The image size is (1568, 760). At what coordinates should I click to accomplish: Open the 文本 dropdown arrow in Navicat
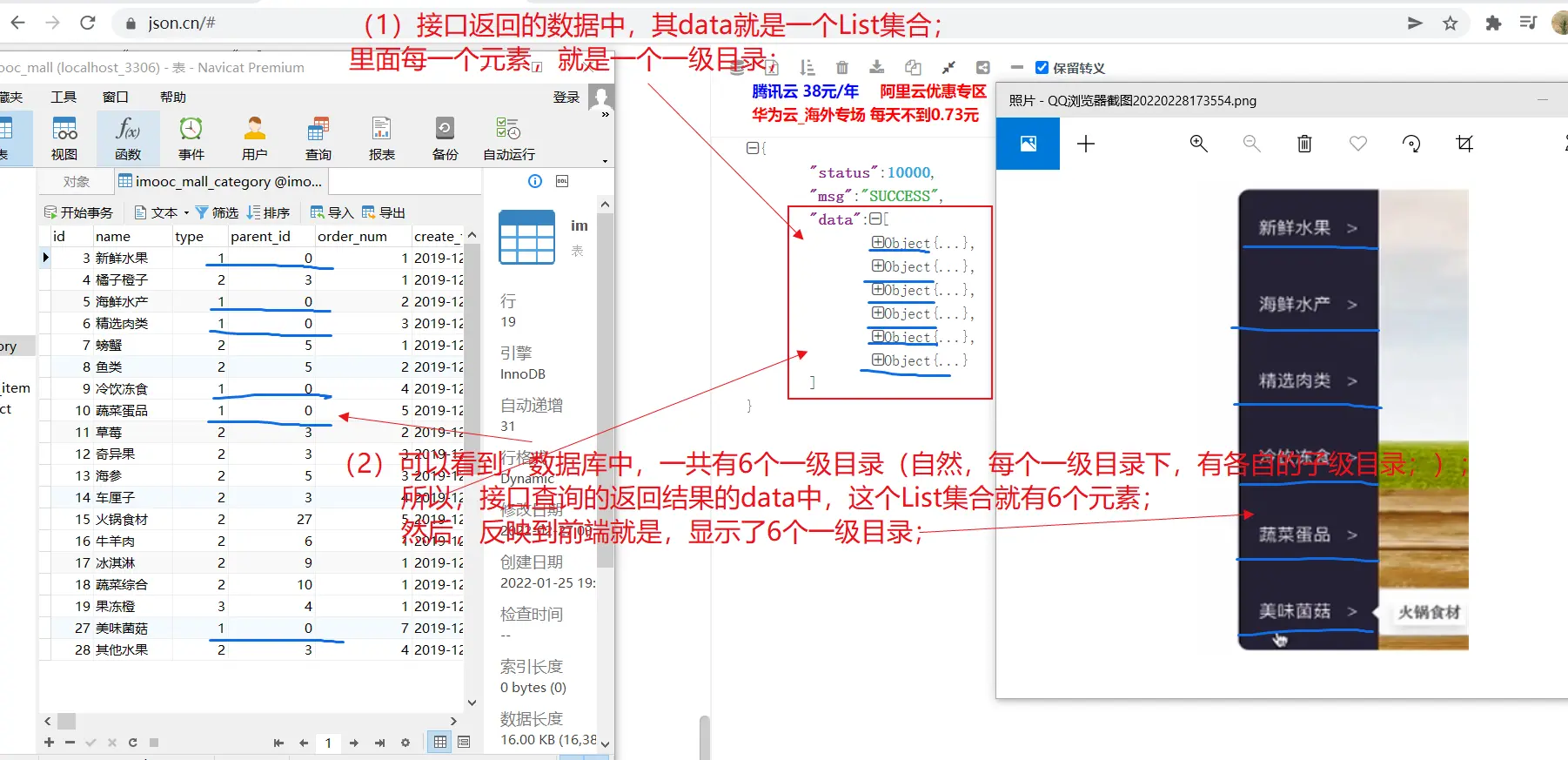click(x=186, y=212)
